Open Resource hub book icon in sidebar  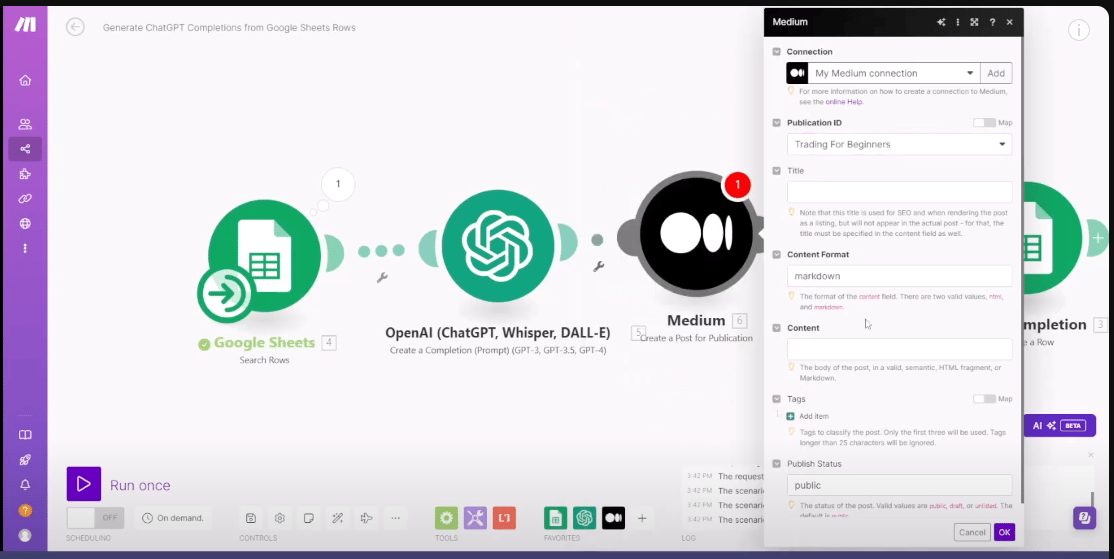click(x=25, y=435)
